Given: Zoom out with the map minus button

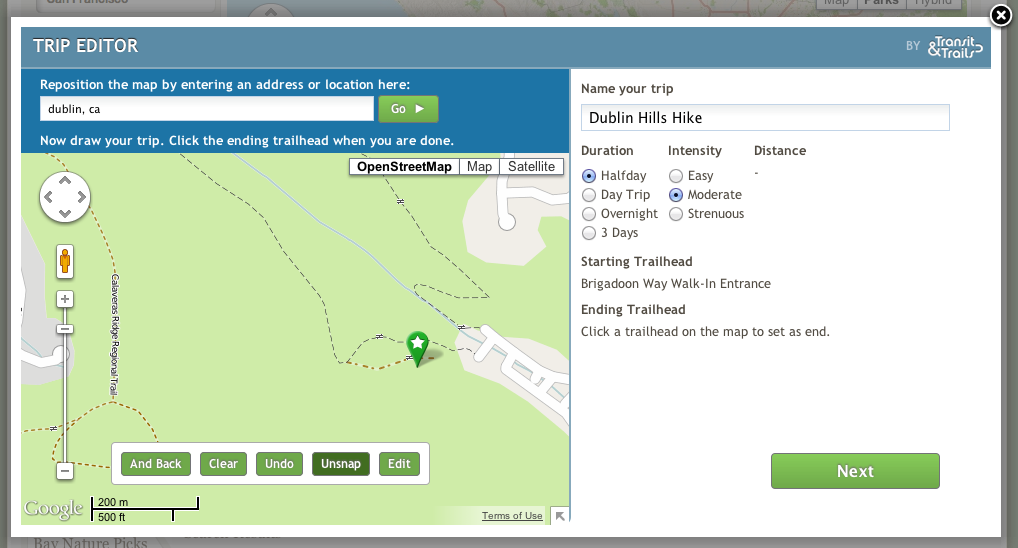Looking at the screenshot, I should pyautogui.click(x=65, y=470).
